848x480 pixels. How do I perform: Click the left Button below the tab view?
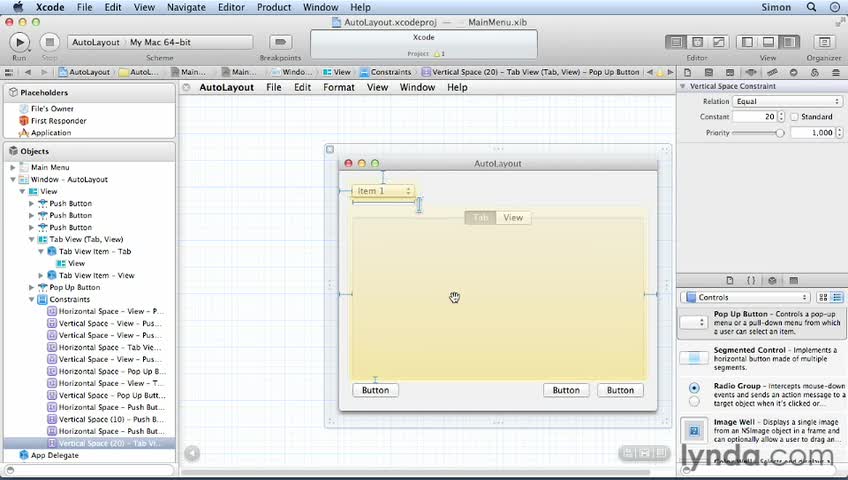(375, 390)
